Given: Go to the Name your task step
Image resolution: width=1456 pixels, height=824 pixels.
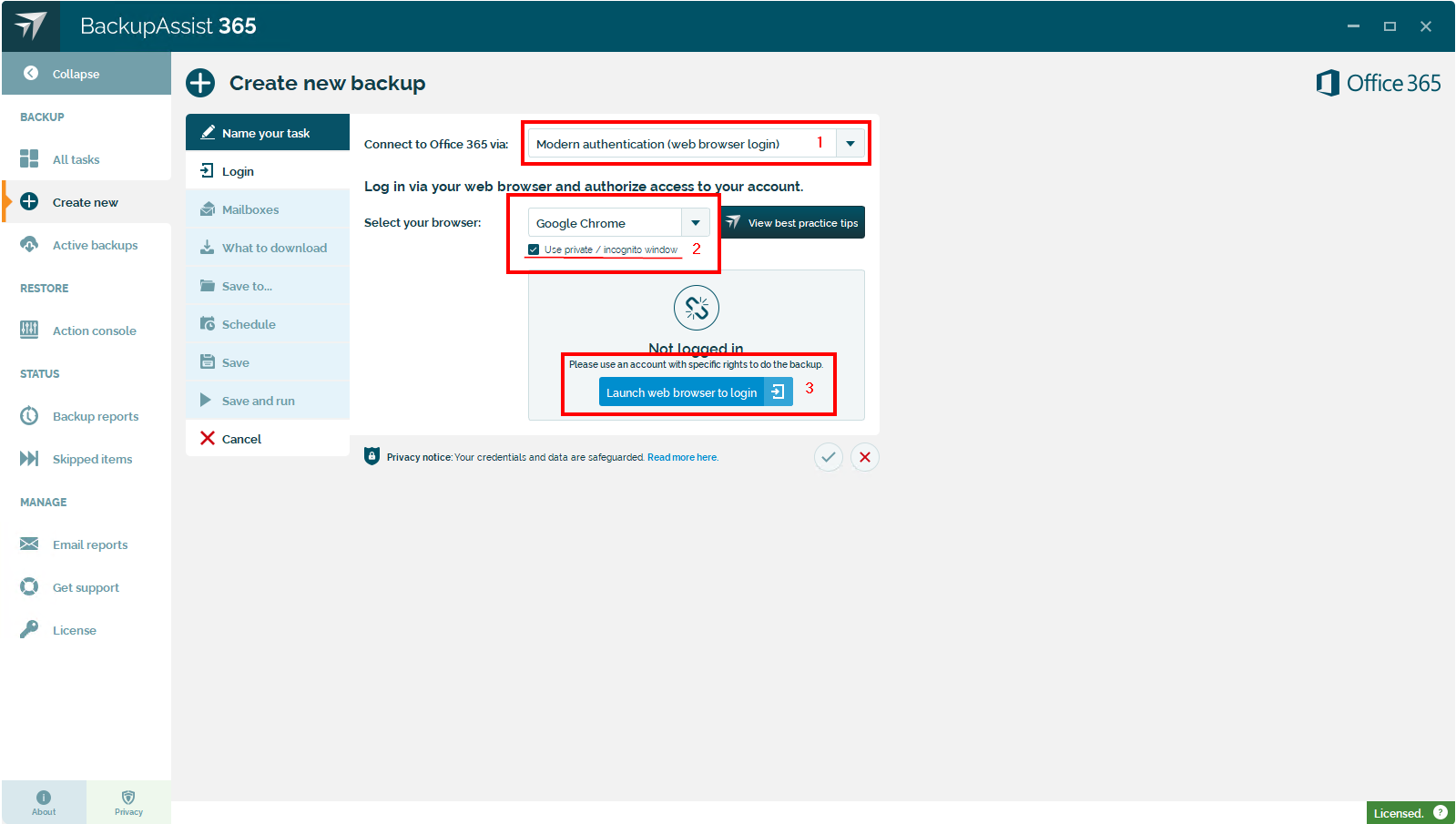Looking at the screenshot, I should tap(268, 132).
